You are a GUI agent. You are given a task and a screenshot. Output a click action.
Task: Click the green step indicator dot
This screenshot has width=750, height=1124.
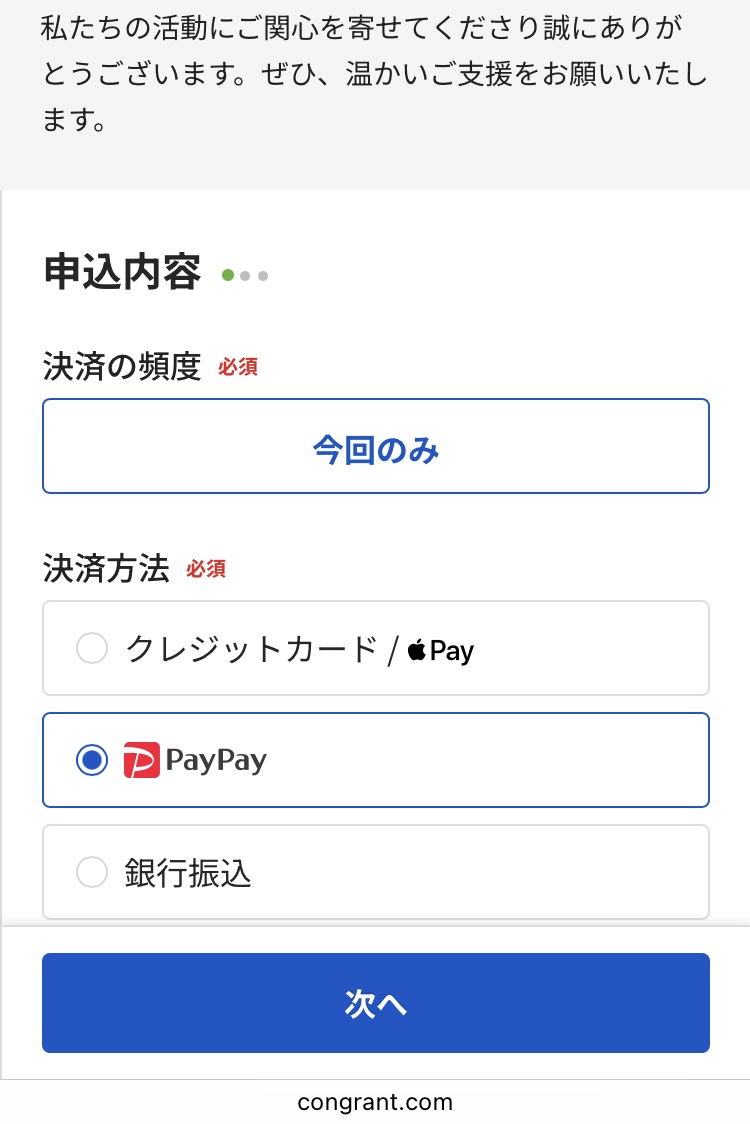click(228, 275)
